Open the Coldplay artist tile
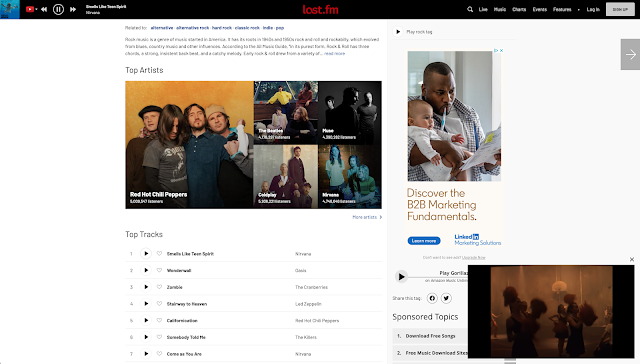Image resolution: width=640 pixels, height=364 pixels. click(x=286, y=177)
